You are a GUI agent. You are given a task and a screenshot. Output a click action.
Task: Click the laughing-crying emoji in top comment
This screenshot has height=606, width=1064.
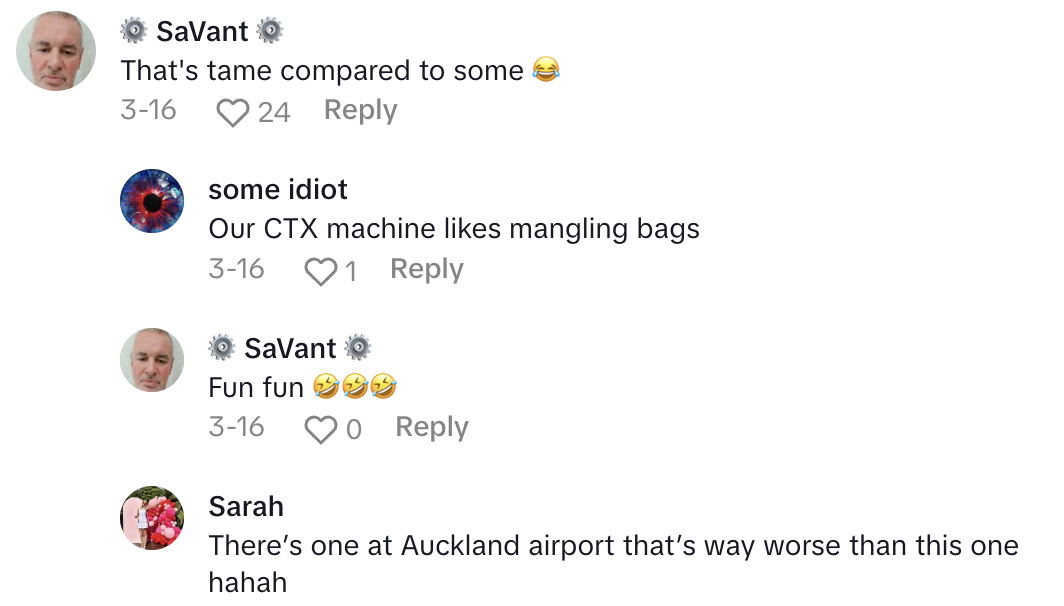[x=546, y=71]
